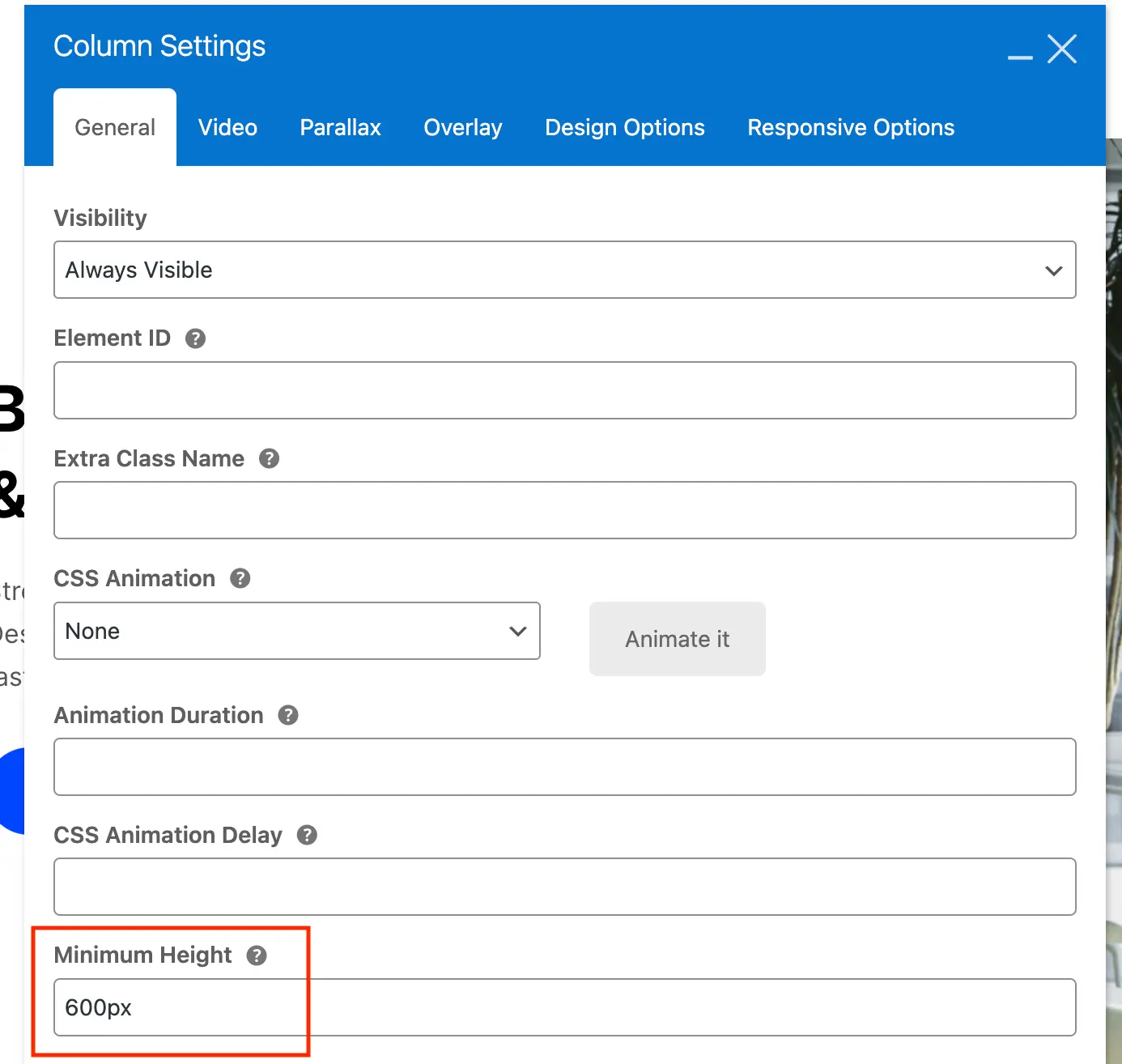Open help for Element ID
Screen dimensions: 1122x1064
point(195,338)
